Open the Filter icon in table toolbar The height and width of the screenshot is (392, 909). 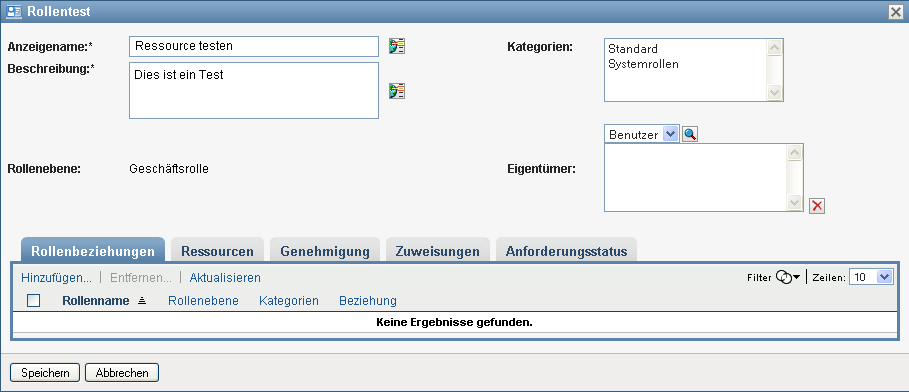tap(783, 277)
